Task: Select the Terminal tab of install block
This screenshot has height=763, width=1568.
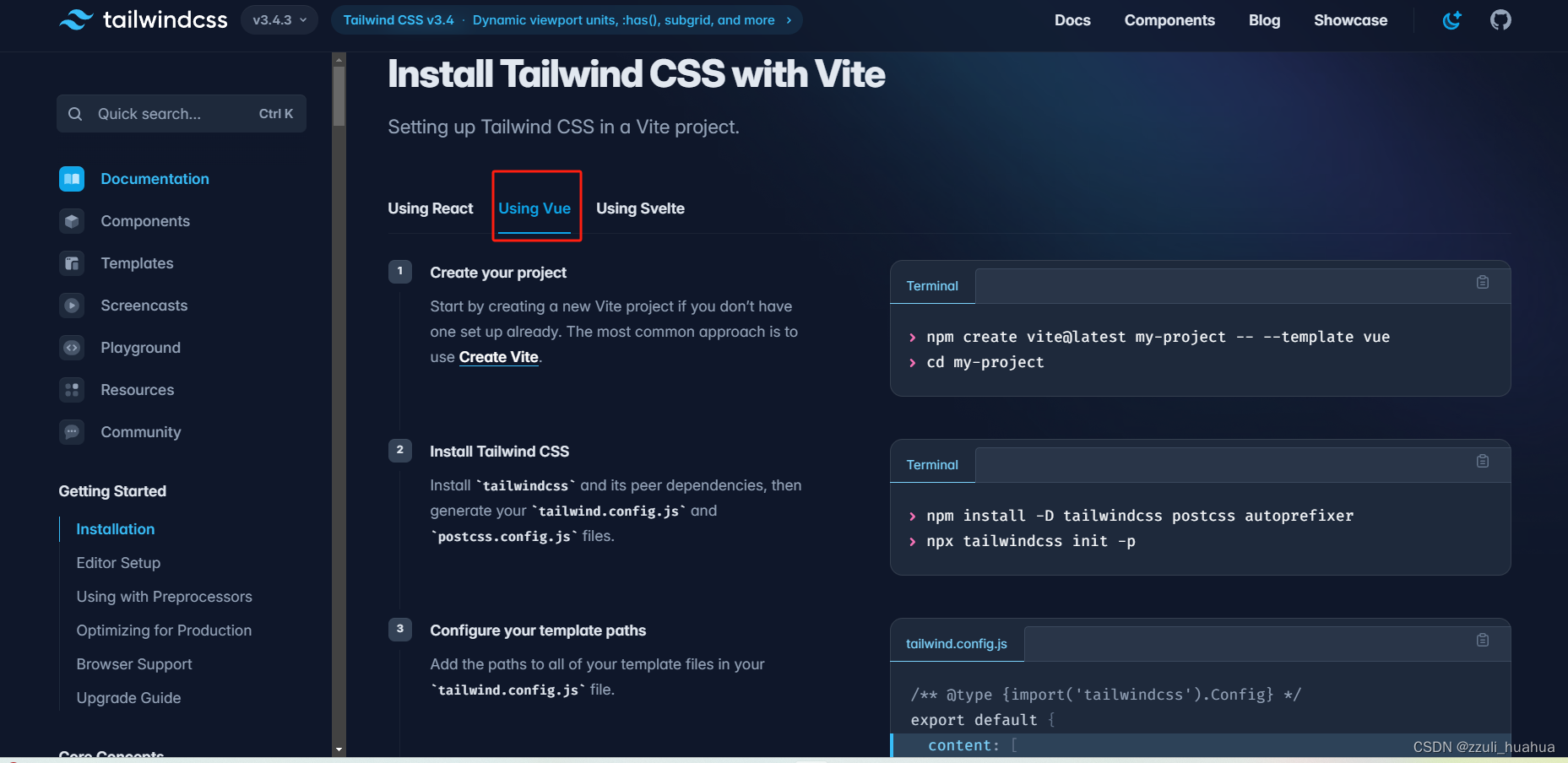Action: click(x=932, y=465)
